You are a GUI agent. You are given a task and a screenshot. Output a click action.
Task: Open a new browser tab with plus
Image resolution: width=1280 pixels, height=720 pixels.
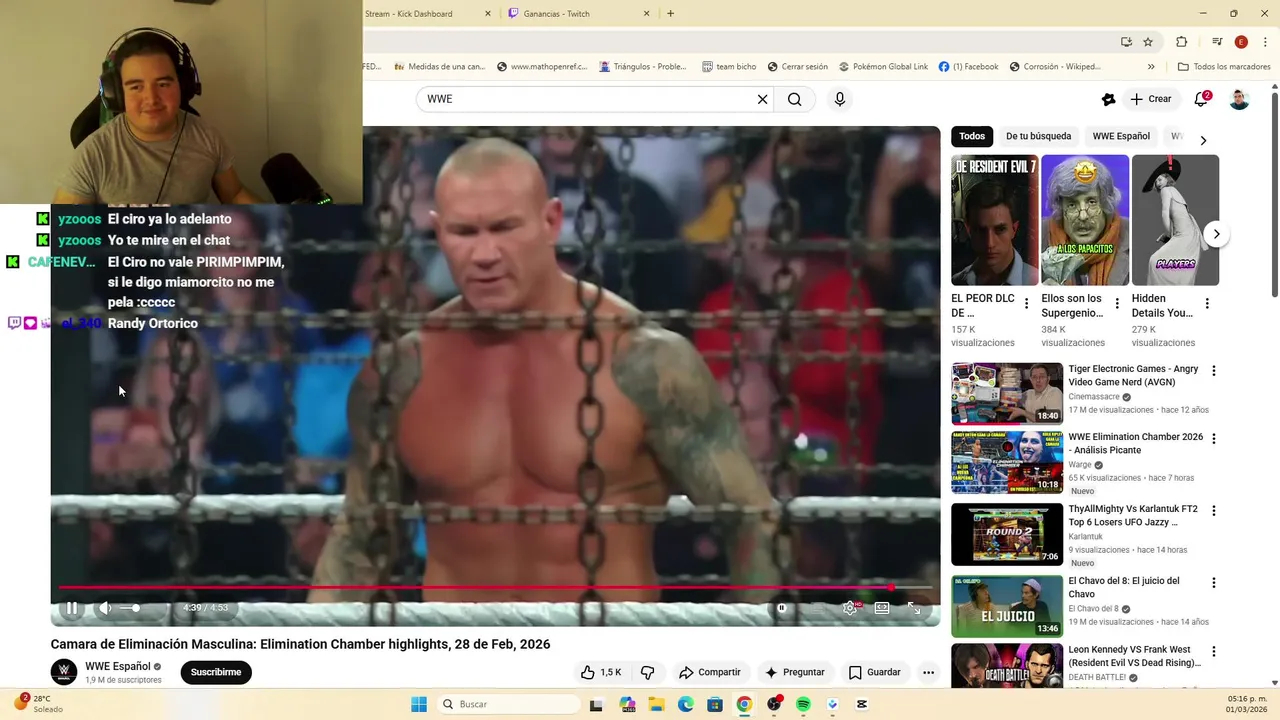[x=670, y=14]
